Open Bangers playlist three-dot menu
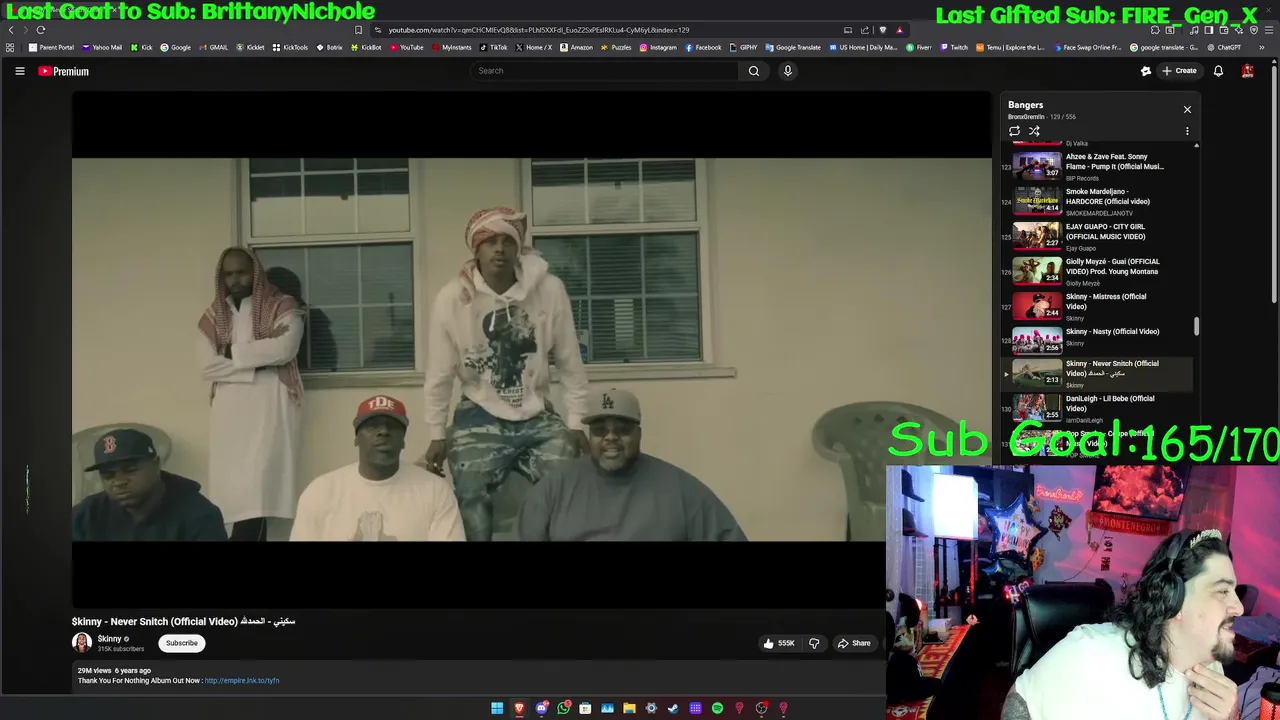 pos(1187,131)
